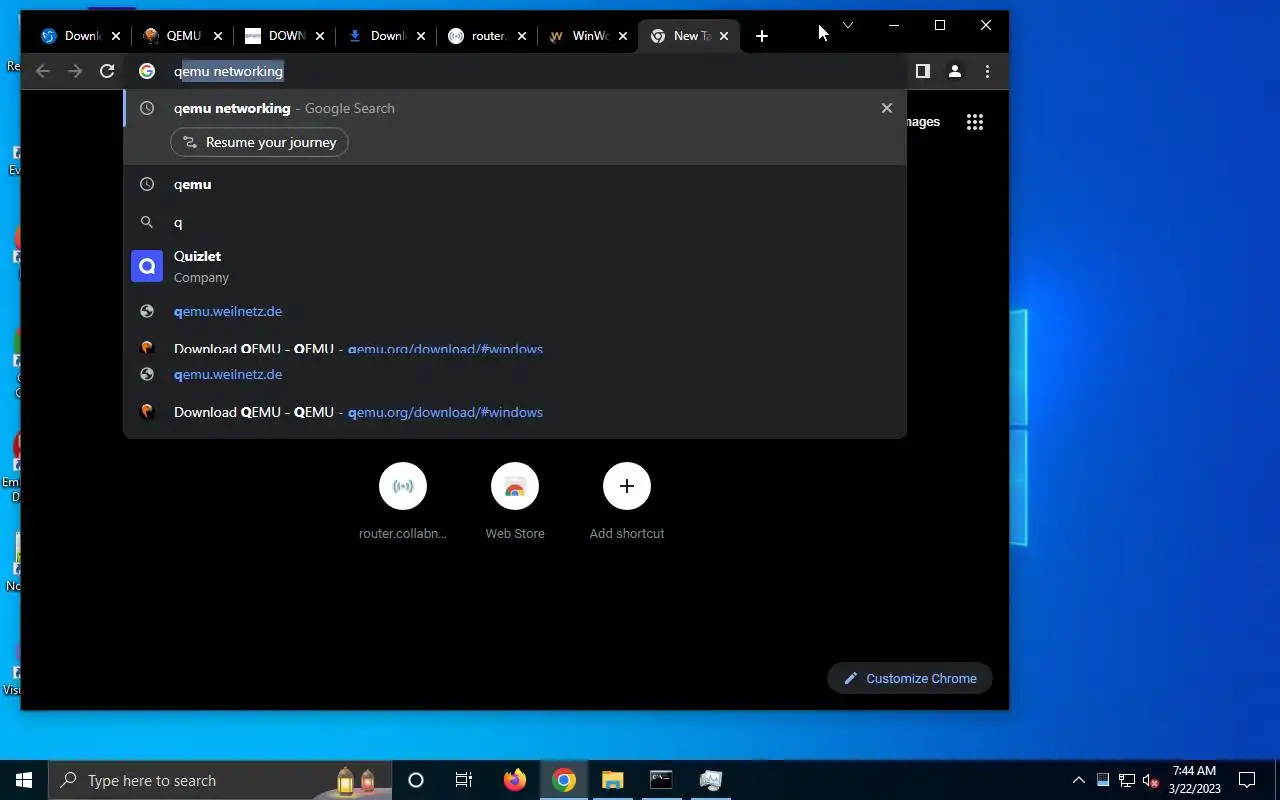1280x800 pixels.
Task: Remove the 'qemu networking' suggestion
Action: point(886,108)
